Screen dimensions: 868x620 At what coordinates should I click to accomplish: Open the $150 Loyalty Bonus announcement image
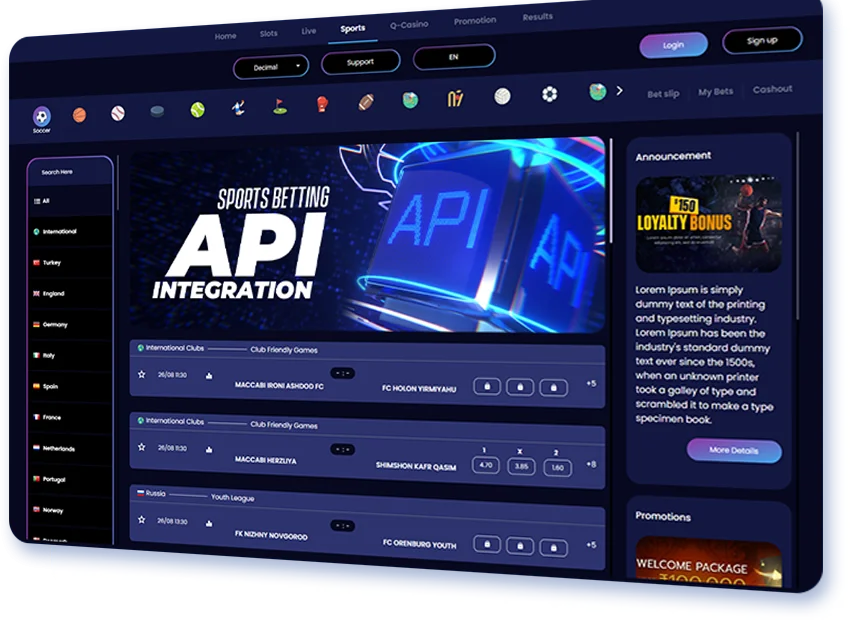tap(709, 224)
